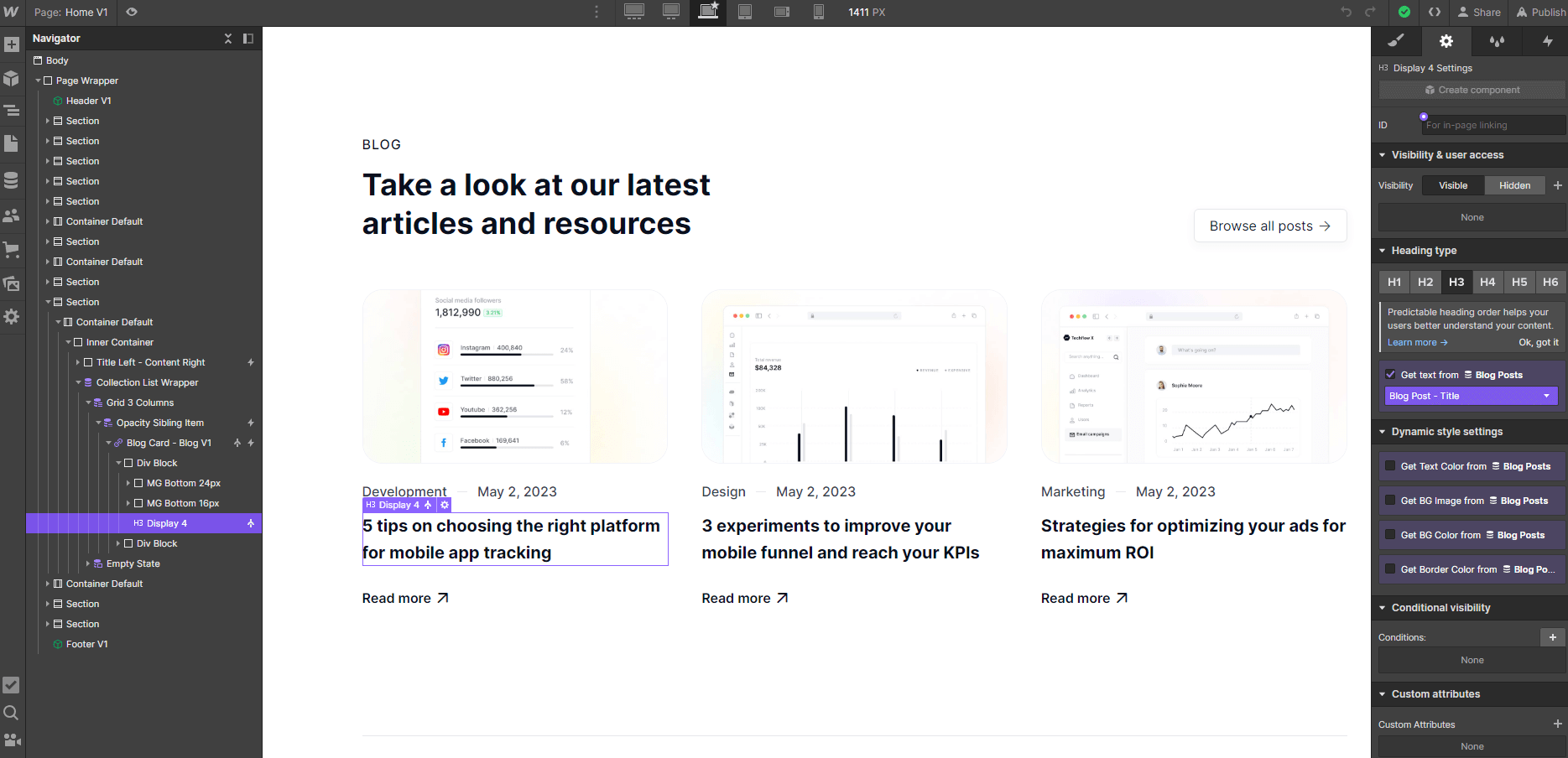Set visibility to Visible

[1452, 184]
